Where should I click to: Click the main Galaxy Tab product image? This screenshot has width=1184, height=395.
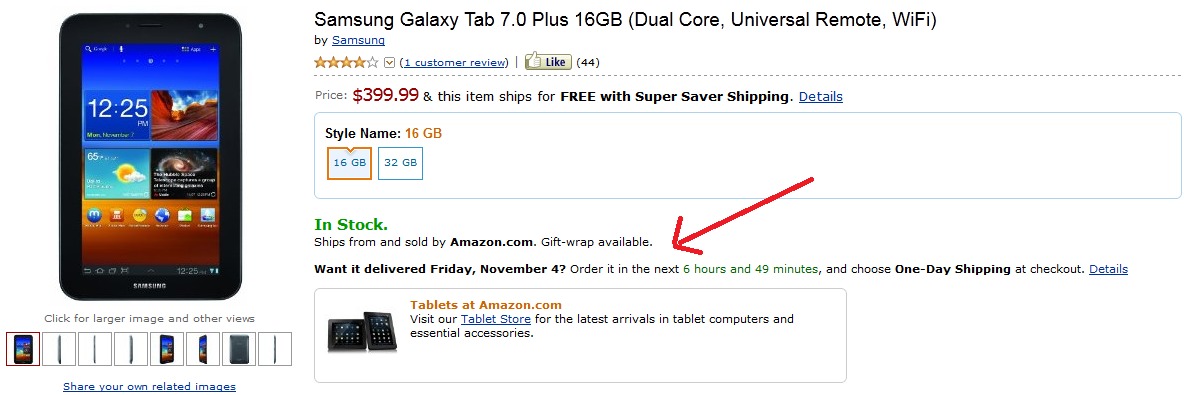(150, 156)
